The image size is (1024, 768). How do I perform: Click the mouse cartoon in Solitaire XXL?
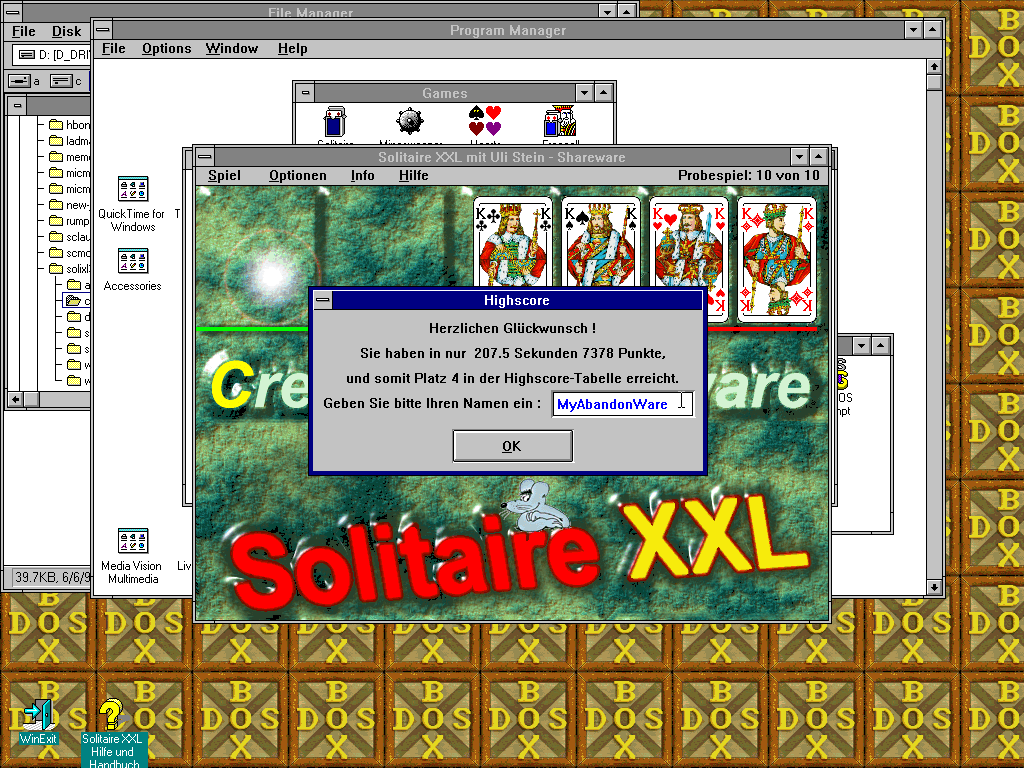point(536,506)
